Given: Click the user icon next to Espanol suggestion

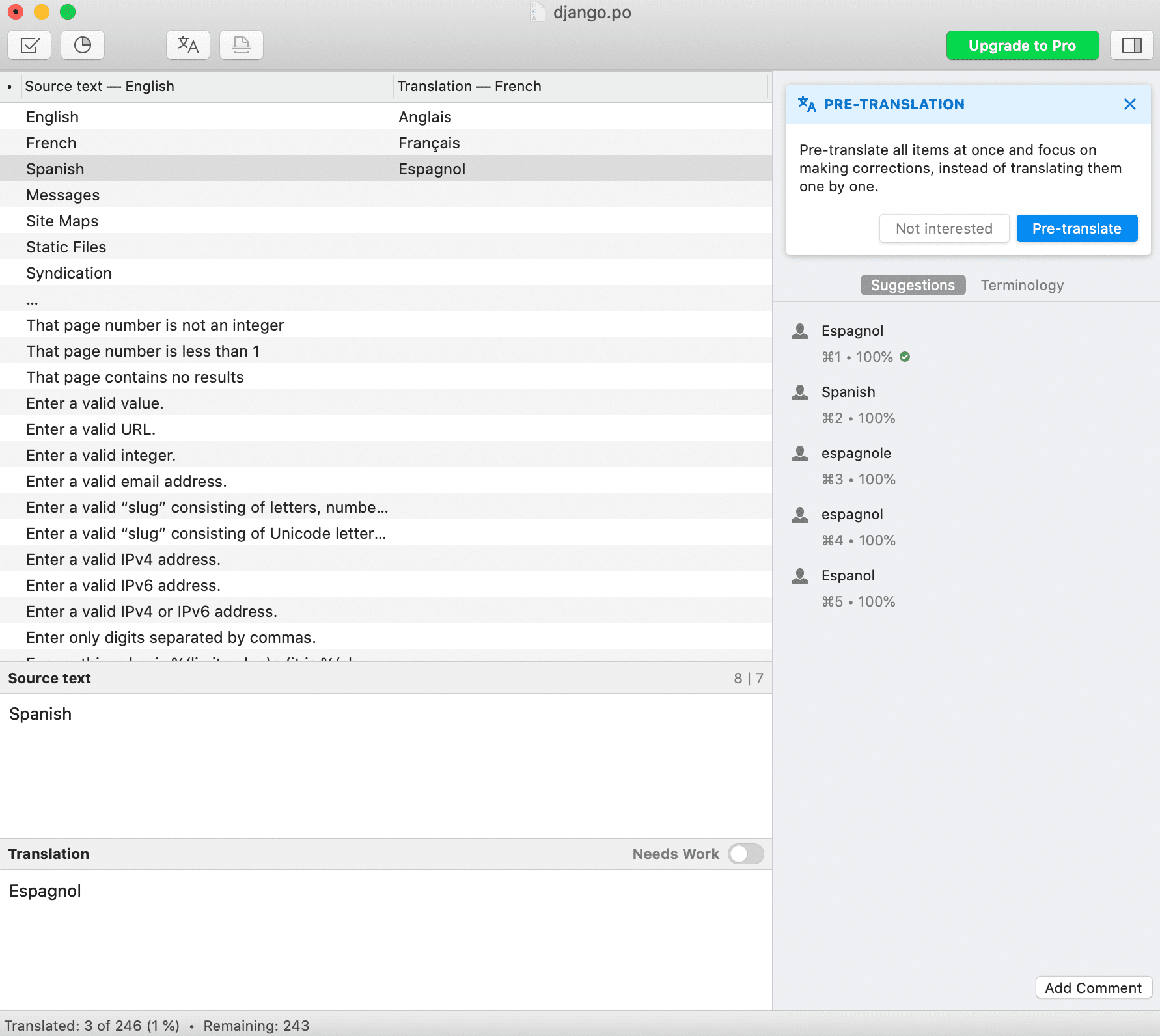Looking at the screenshot, I should tap(800, 576).
